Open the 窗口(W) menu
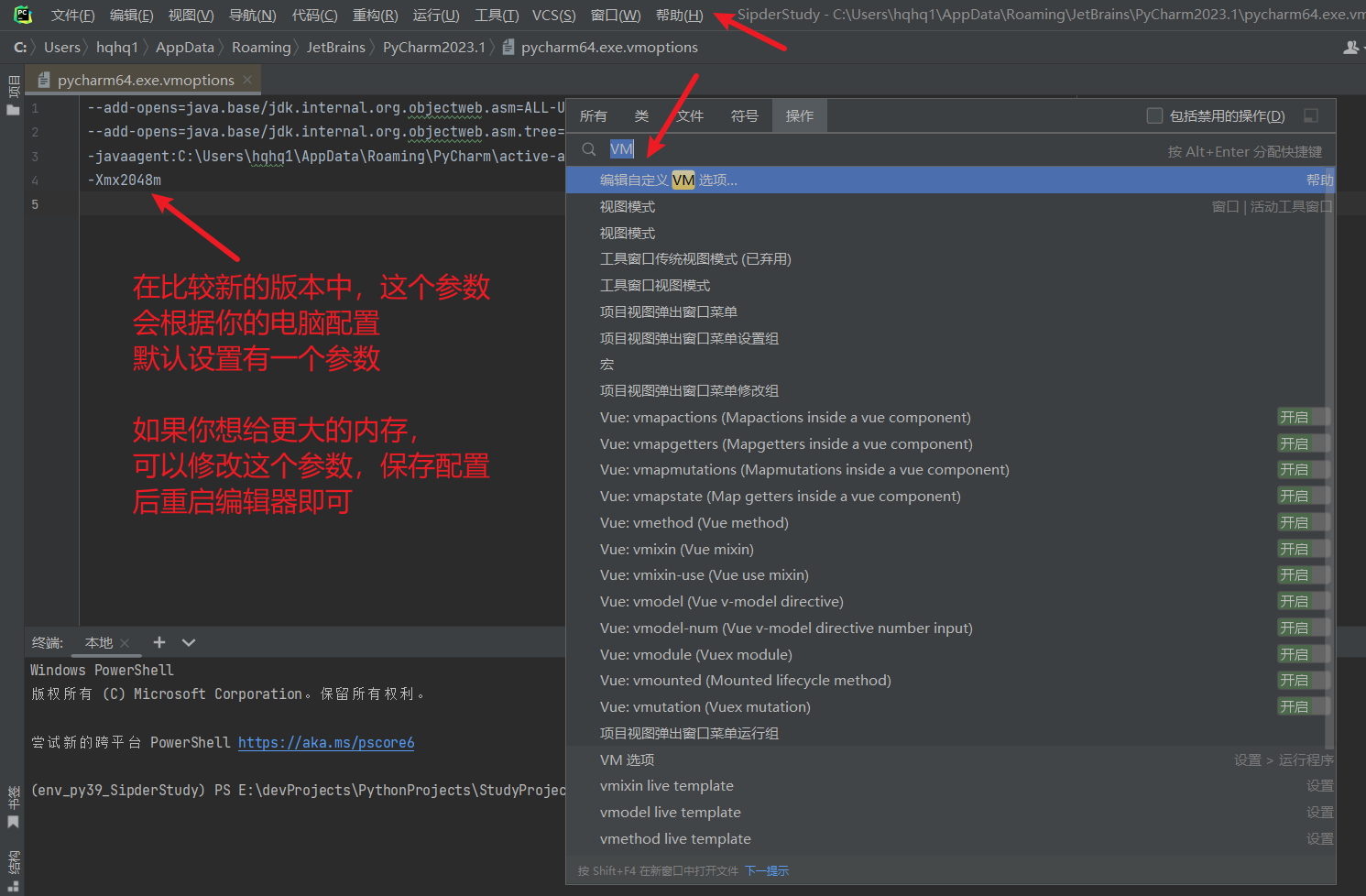The width and height of the screenshot is (1366, 896). tap(616, 15)
